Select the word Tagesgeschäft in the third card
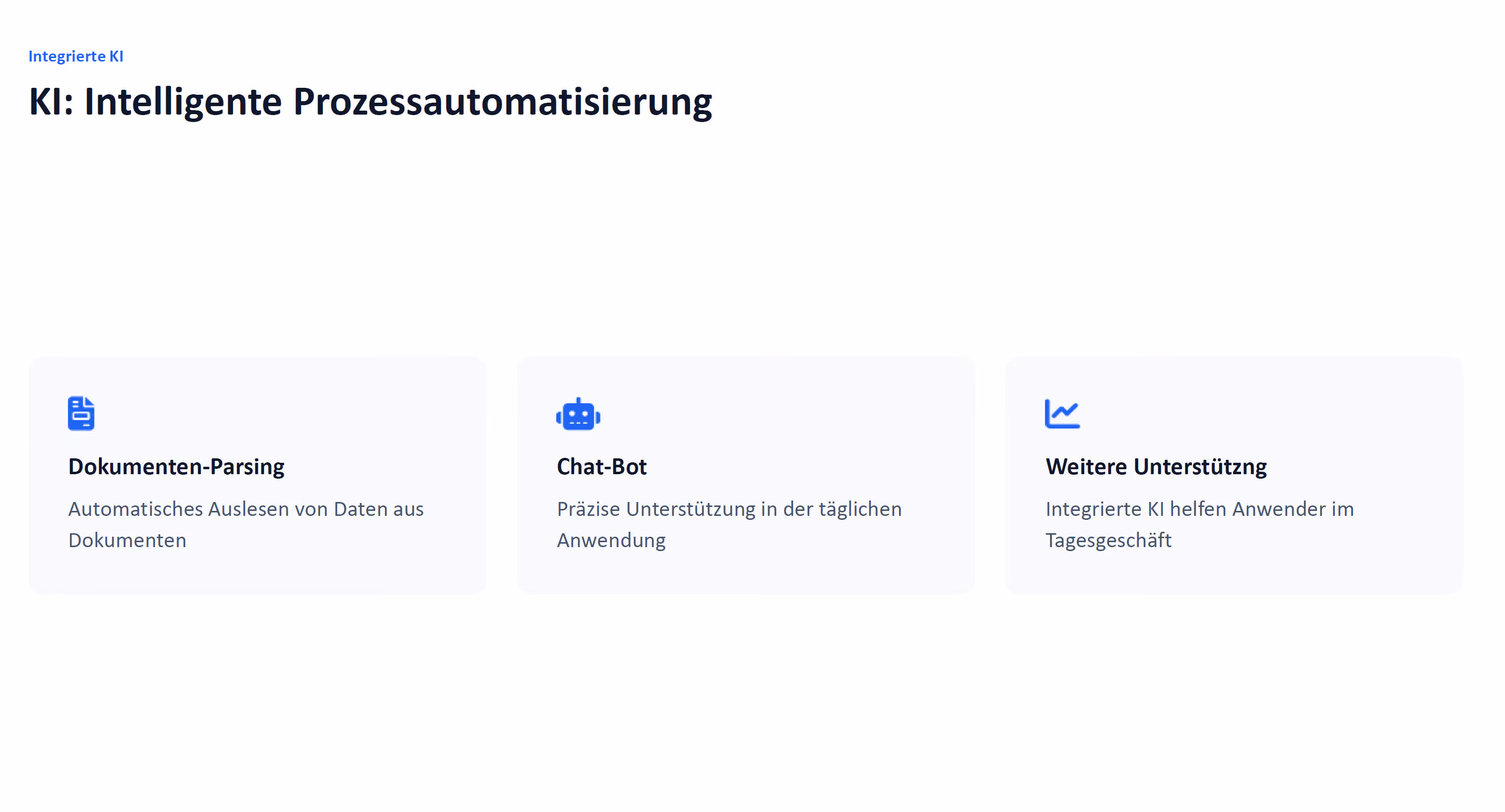Viewport: 1505px width, 812px height. point(1109,540)
